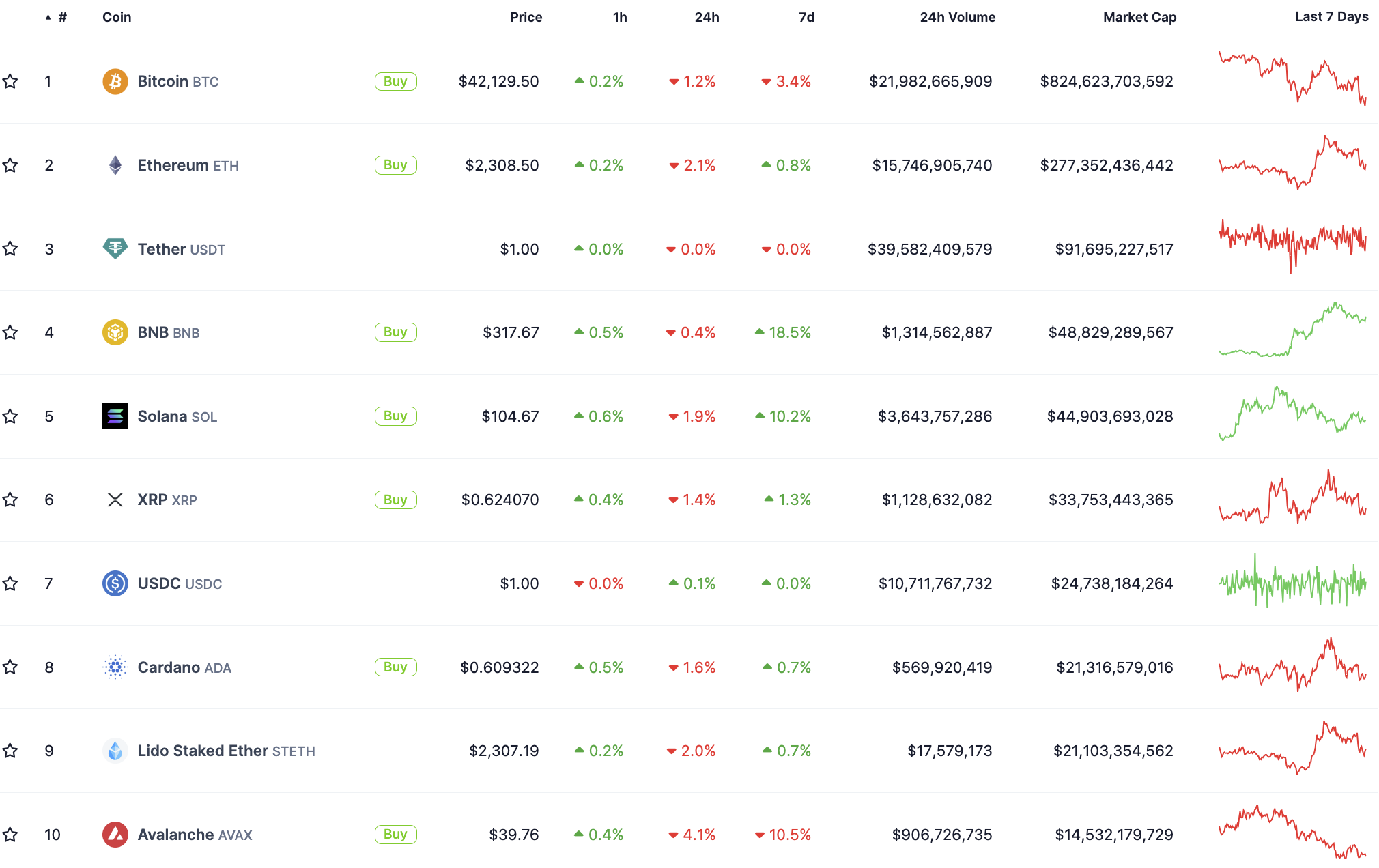
Task: Star the Solana row
Action: [10, 416]
